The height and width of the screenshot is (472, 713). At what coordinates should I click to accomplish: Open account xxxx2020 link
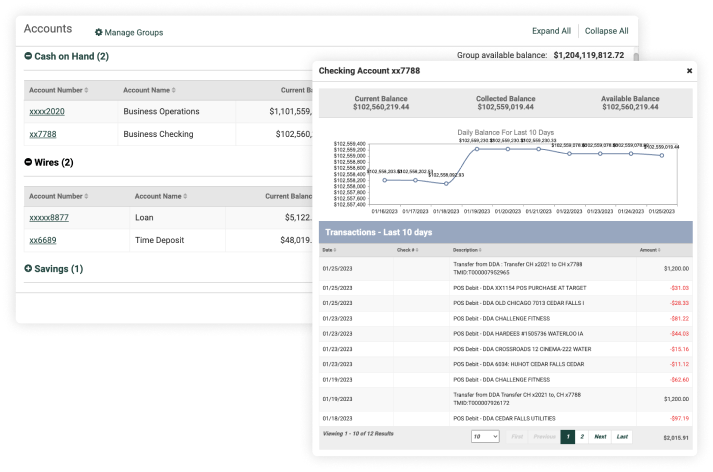point(46,112)
